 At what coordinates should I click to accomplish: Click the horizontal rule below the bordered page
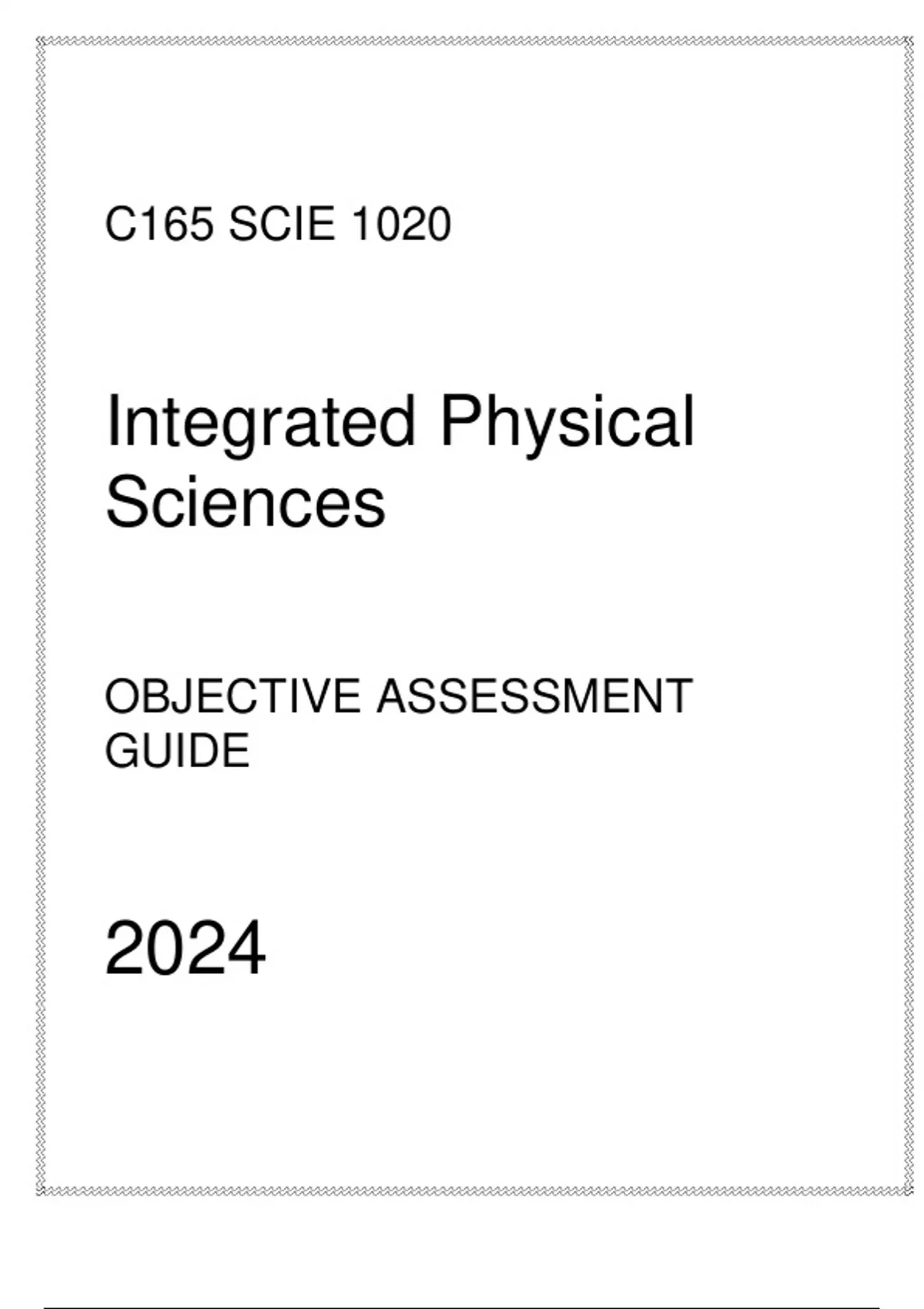point(462,1307)
